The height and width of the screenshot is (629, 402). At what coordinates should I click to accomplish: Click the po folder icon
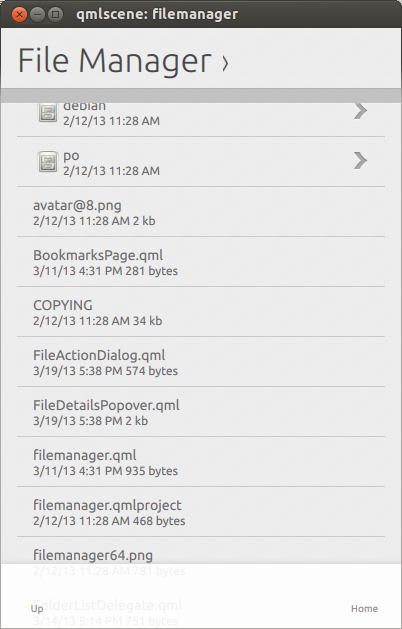click(48, 162)
